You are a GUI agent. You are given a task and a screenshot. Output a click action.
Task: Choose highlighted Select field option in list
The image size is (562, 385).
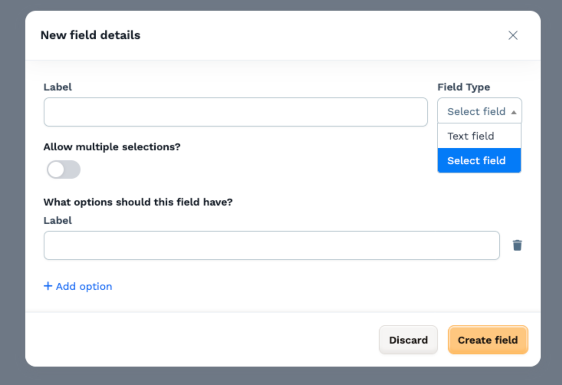tap(479, 161)
